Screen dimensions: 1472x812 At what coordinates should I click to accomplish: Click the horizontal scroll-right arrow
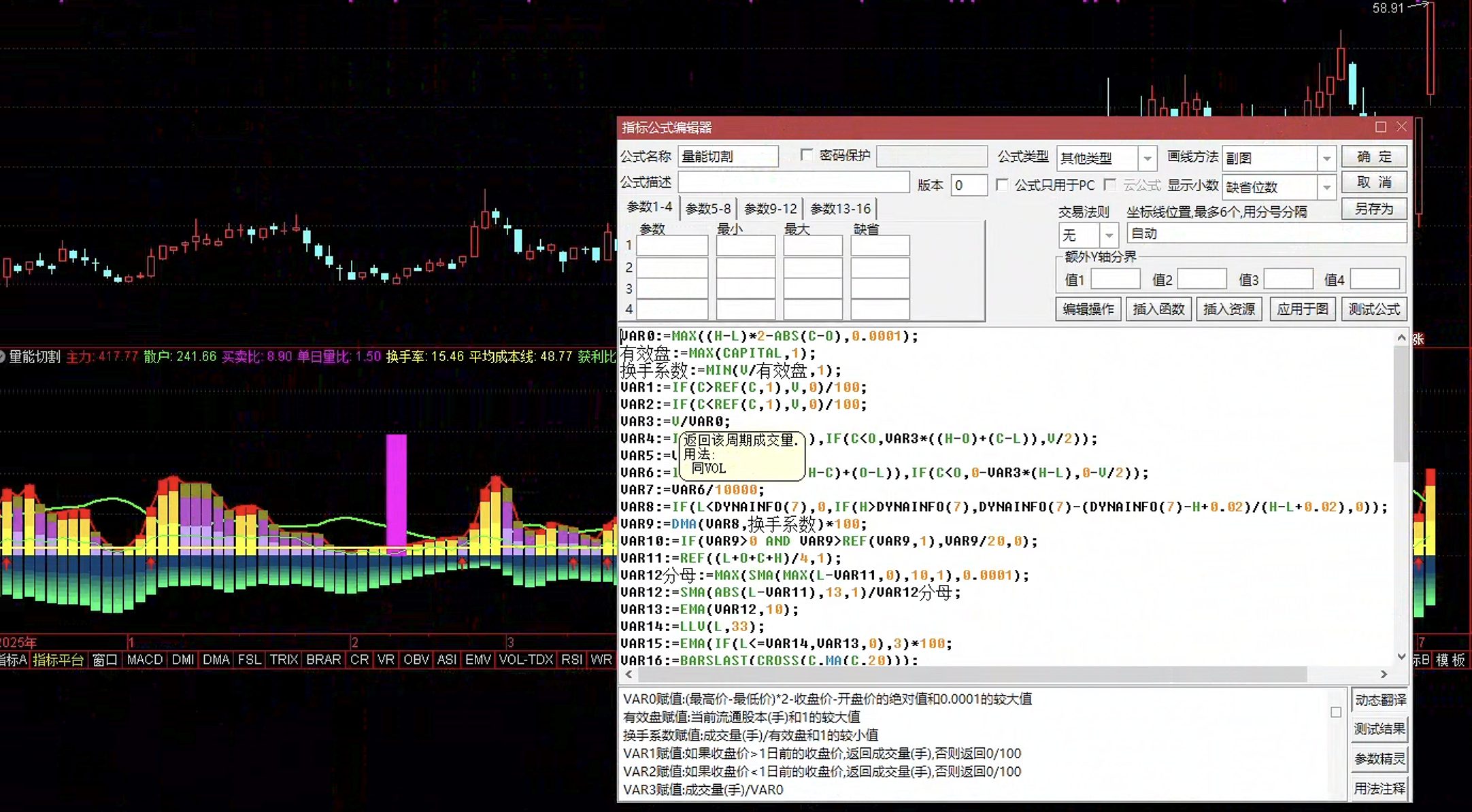(x=1384, y=674)
